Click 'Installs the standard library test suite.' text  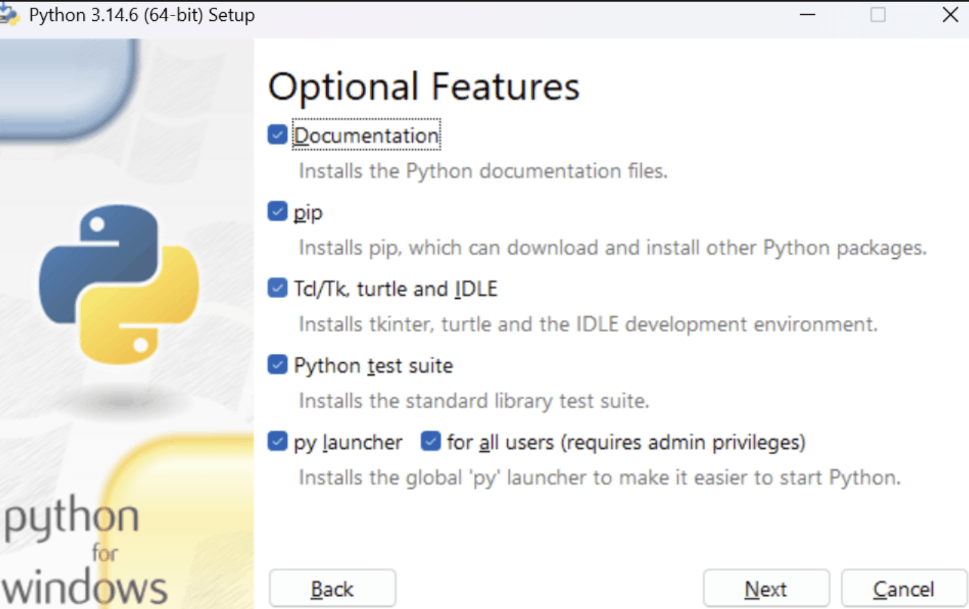pos(474,401)
